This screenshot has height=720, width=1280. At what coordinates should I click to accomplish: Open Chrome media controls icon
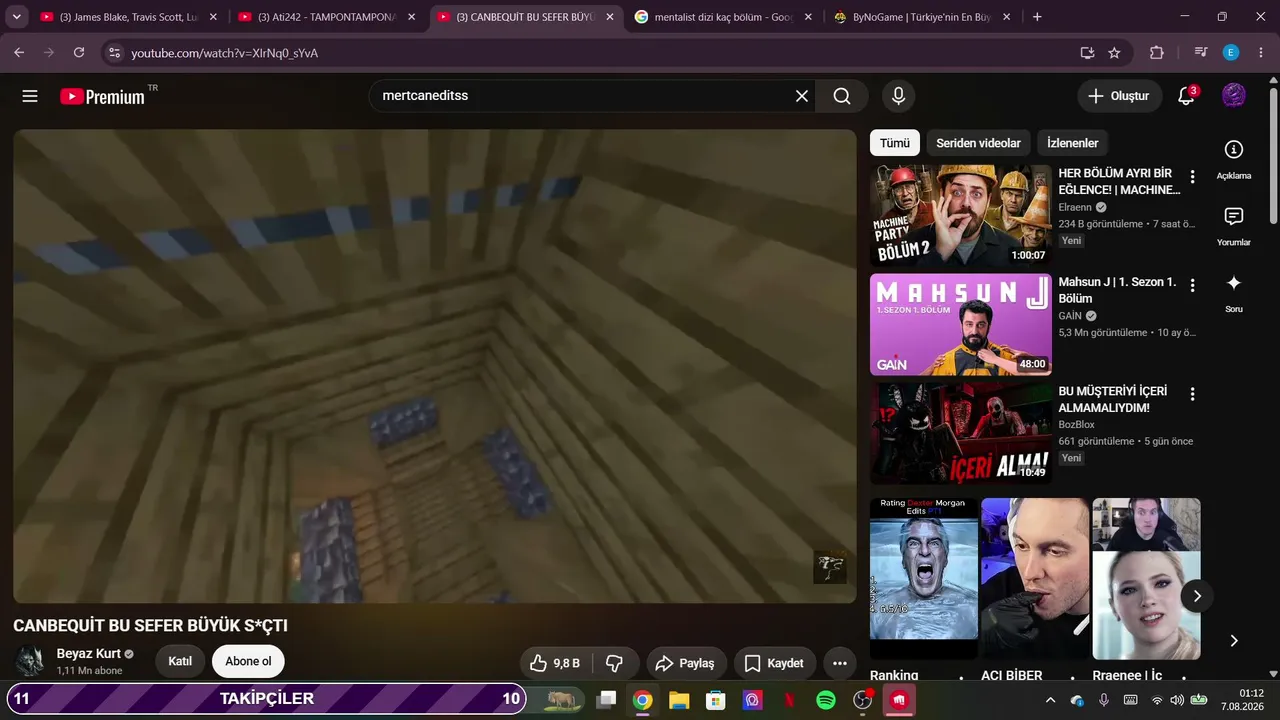(x=1201, y=53)
